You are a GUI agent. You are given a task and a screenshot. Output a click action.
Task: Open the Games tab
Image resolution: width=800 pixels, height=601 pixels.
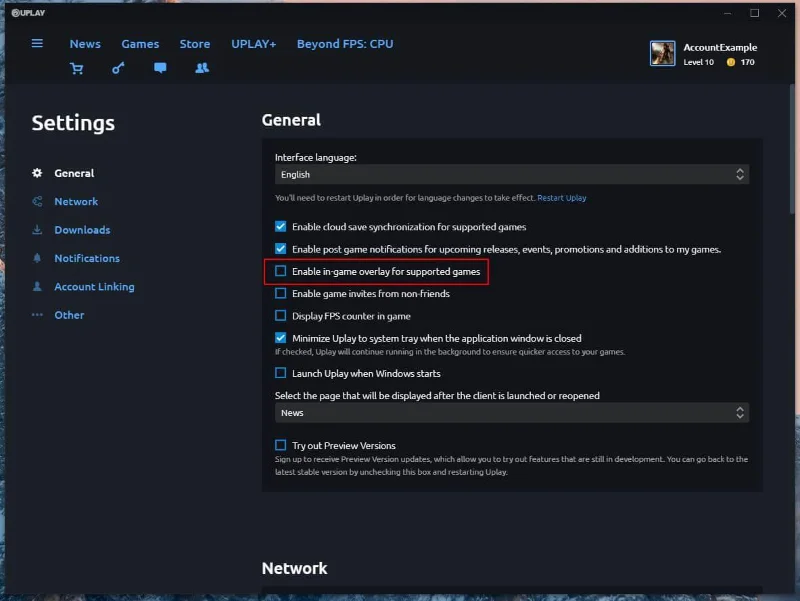coord(140,44)
